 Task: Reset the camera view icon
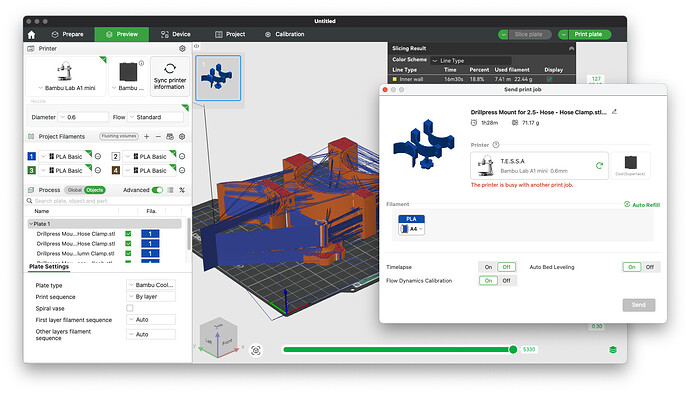point(256,350)
